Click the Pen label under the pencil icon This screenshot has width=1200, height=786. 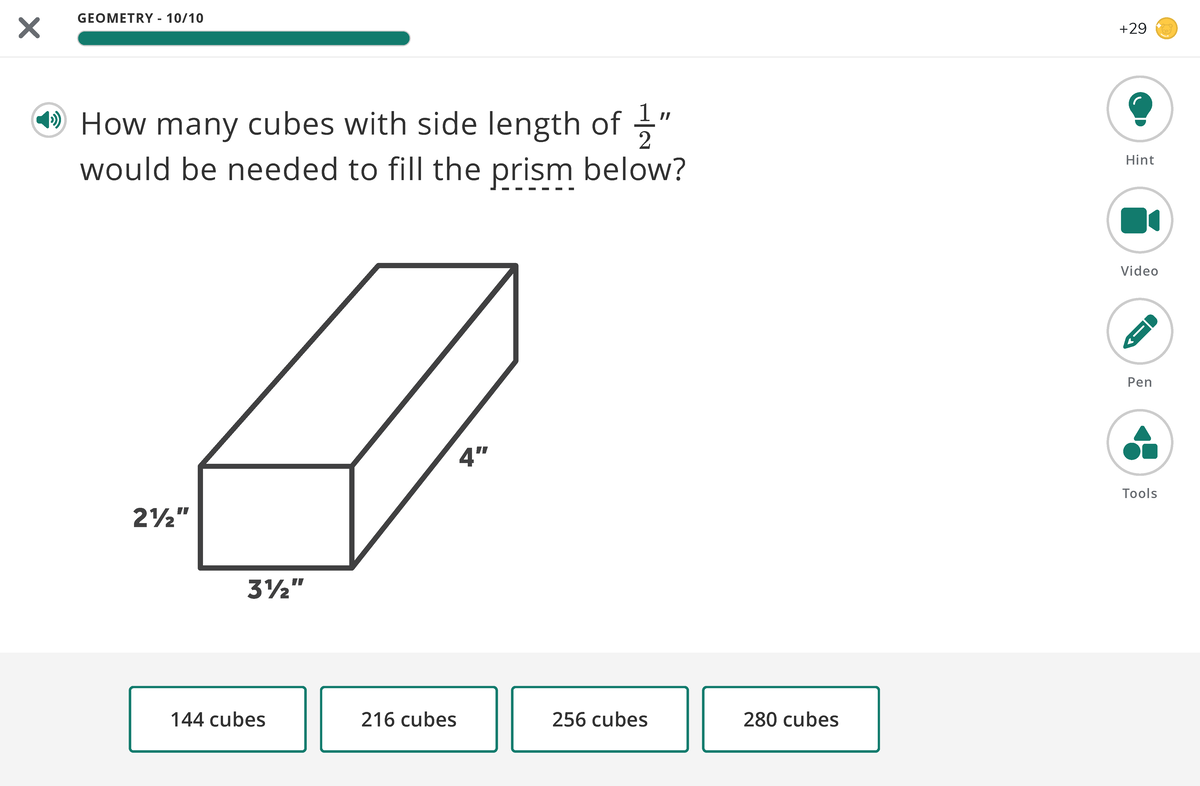click(x=1139, y=381)
